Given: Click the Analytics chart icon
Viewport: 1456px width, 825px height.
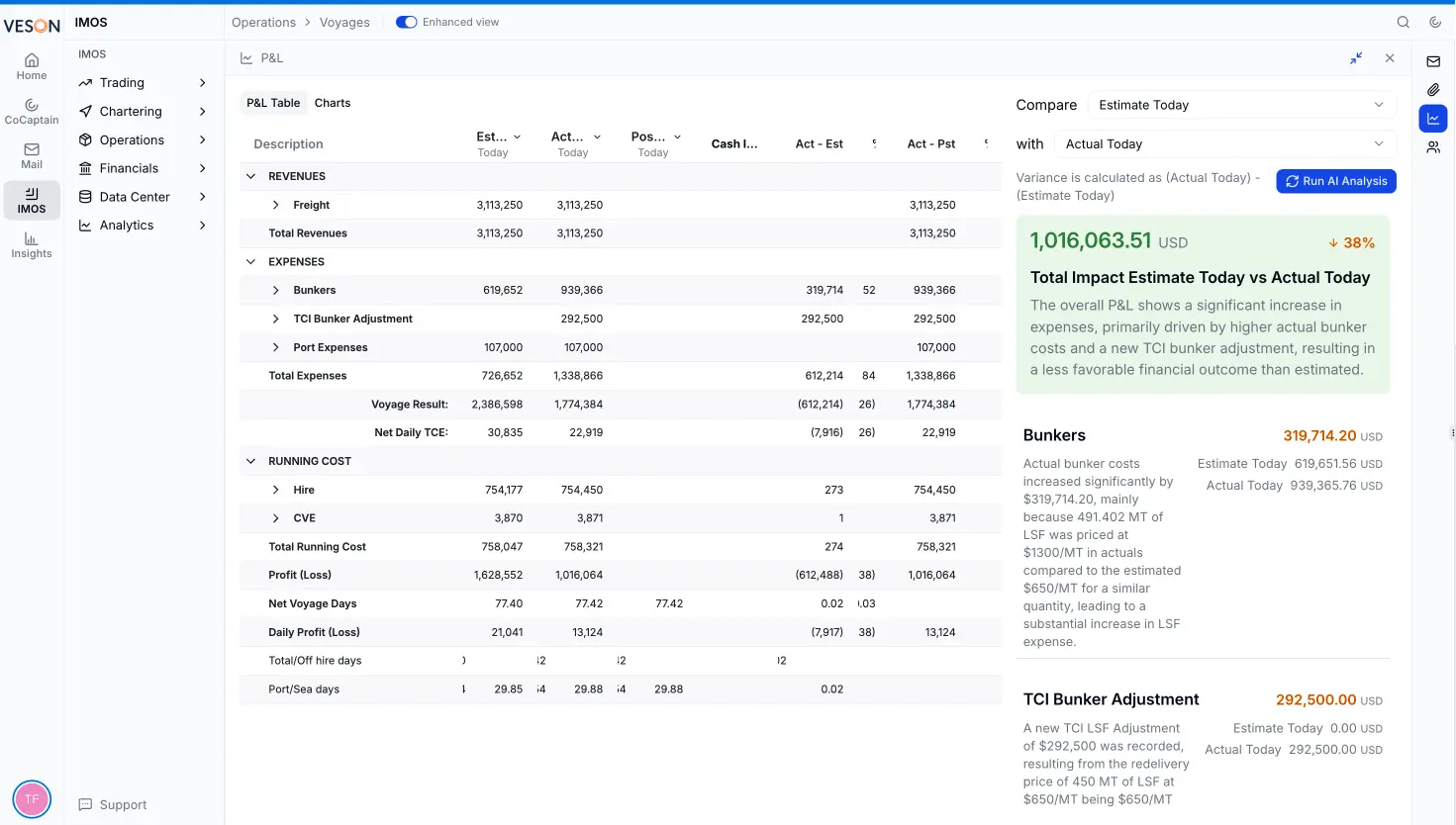Looking at the screenshot, I should point(86,226).
